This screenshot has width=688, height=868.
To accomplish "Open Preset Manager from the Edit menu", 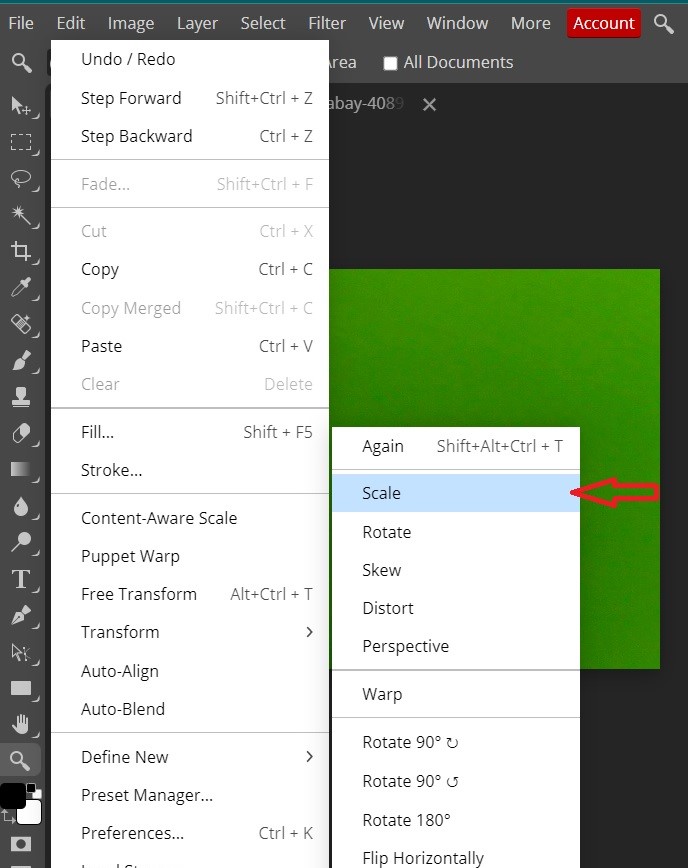I will pos(147,795).
